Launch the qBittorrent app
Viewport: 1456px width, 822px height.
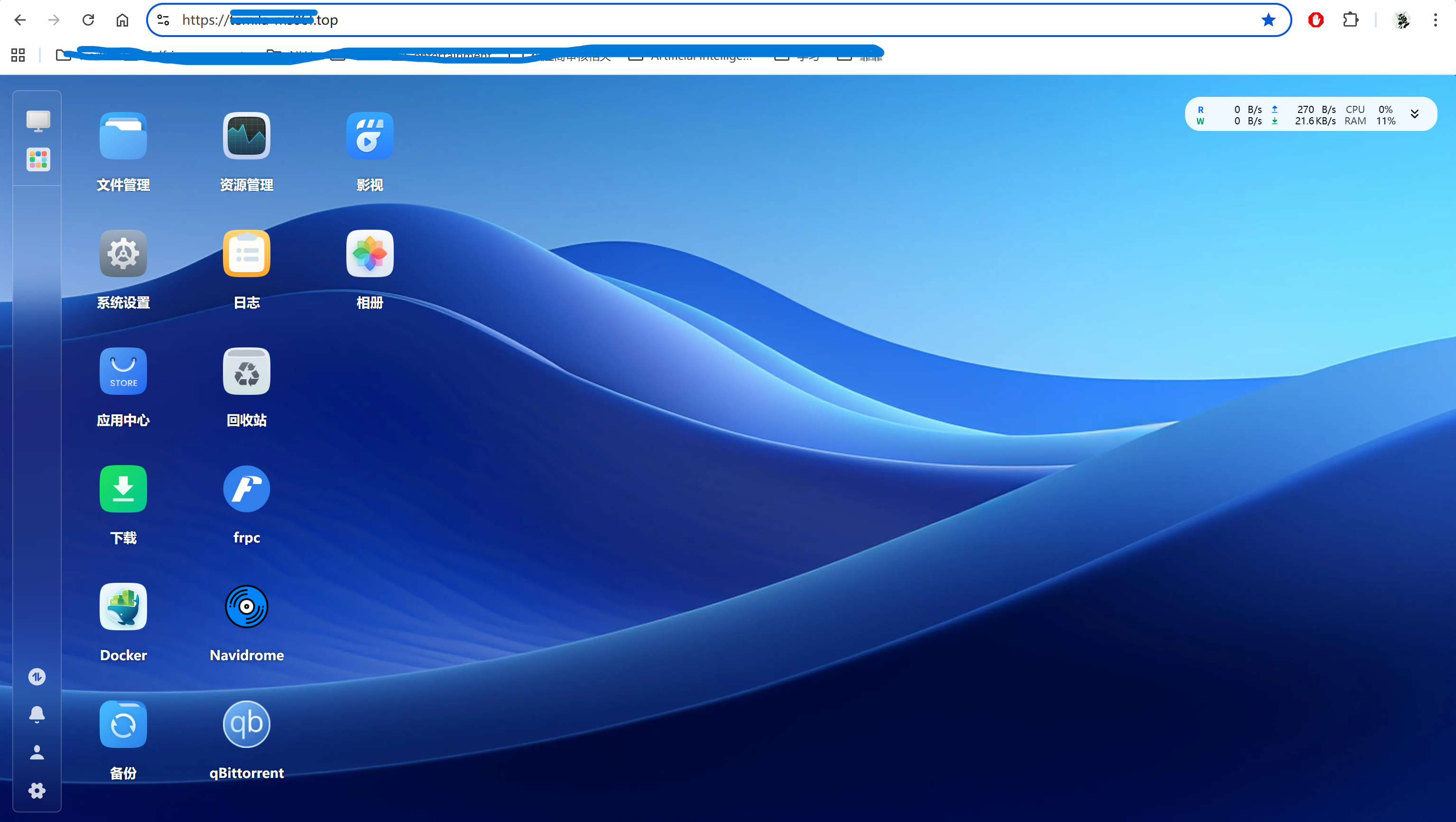tap(246, 724)
